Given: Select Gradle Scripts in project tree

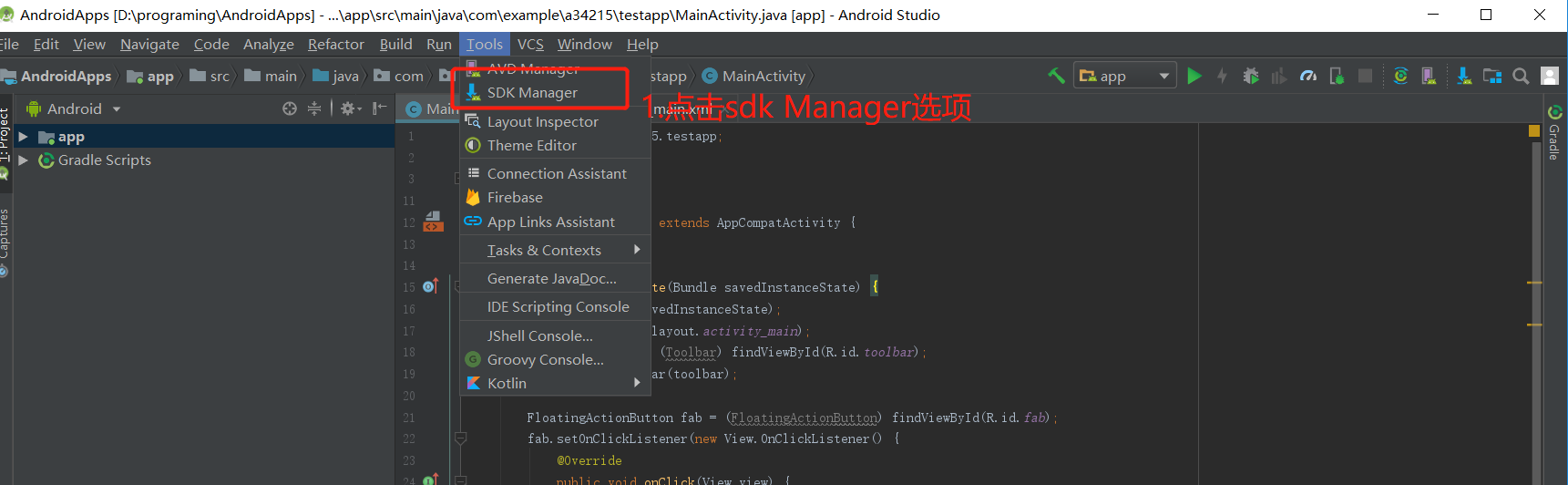Looking at the screenshot, I should coord(104,160).
